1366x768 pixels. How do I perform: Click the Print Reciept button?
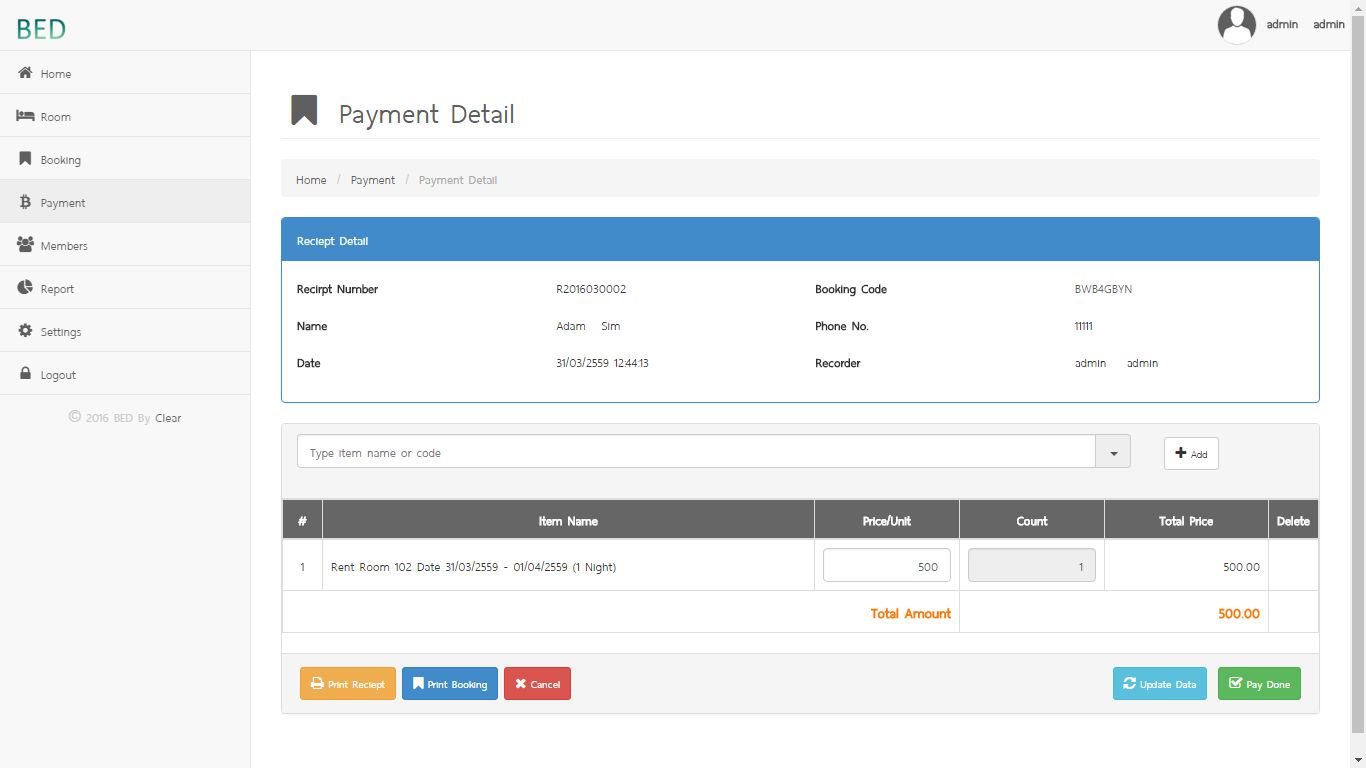[348, 684]
